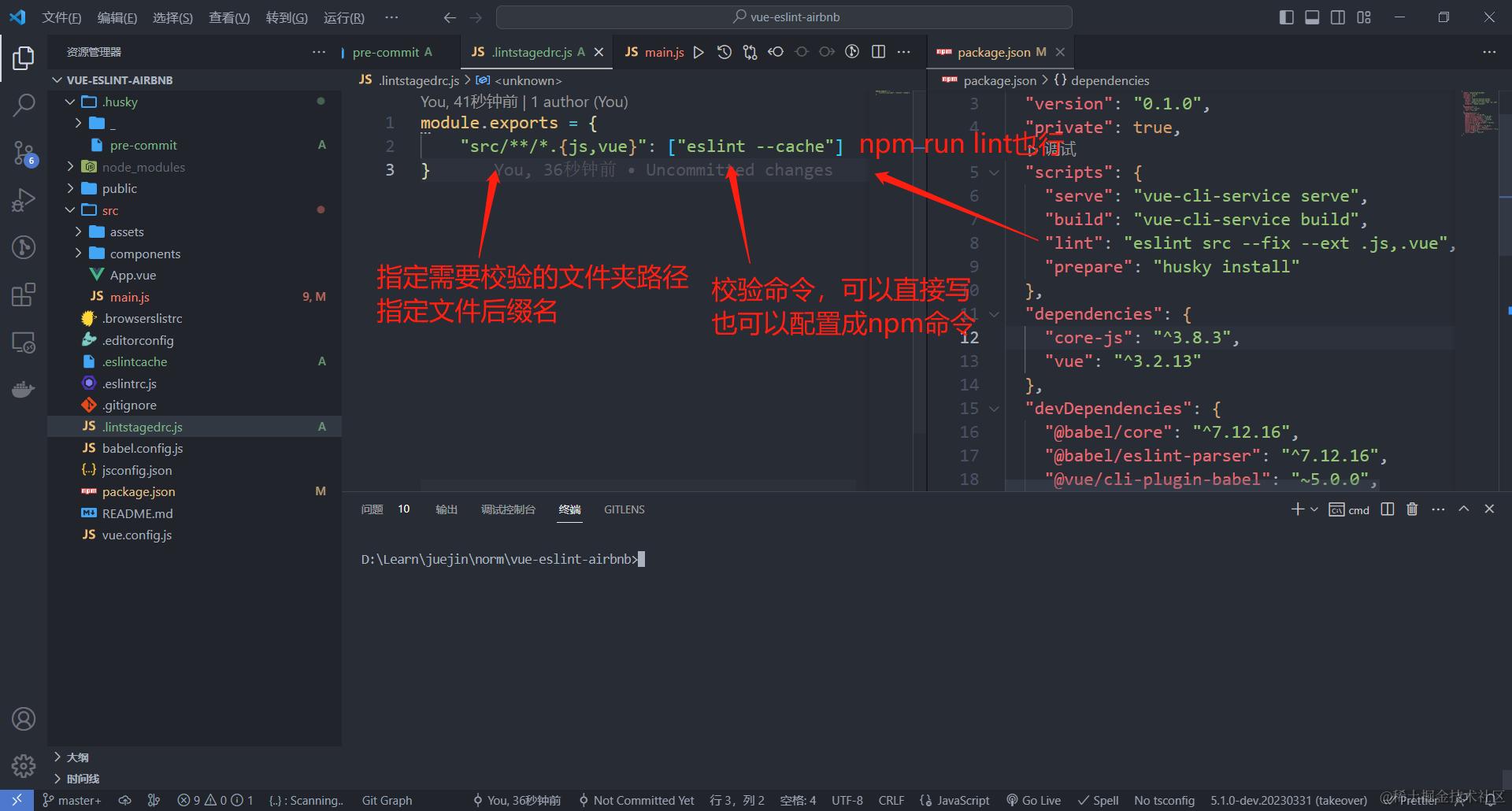Open Git Graph from status bar
1512x811 pixels.
387,800
